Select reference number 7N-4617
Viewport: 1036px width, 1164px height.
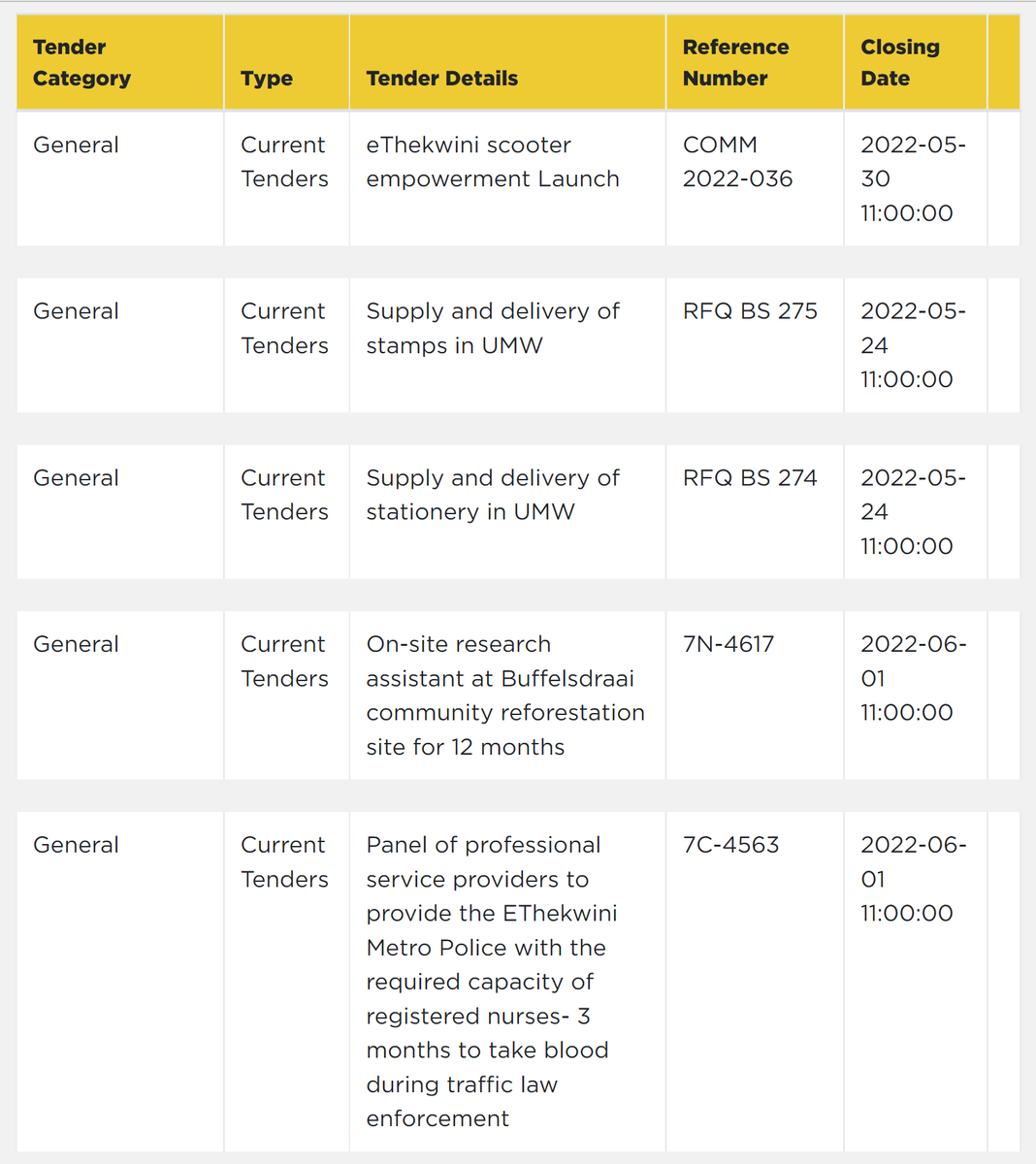click(x=728, y=644)
